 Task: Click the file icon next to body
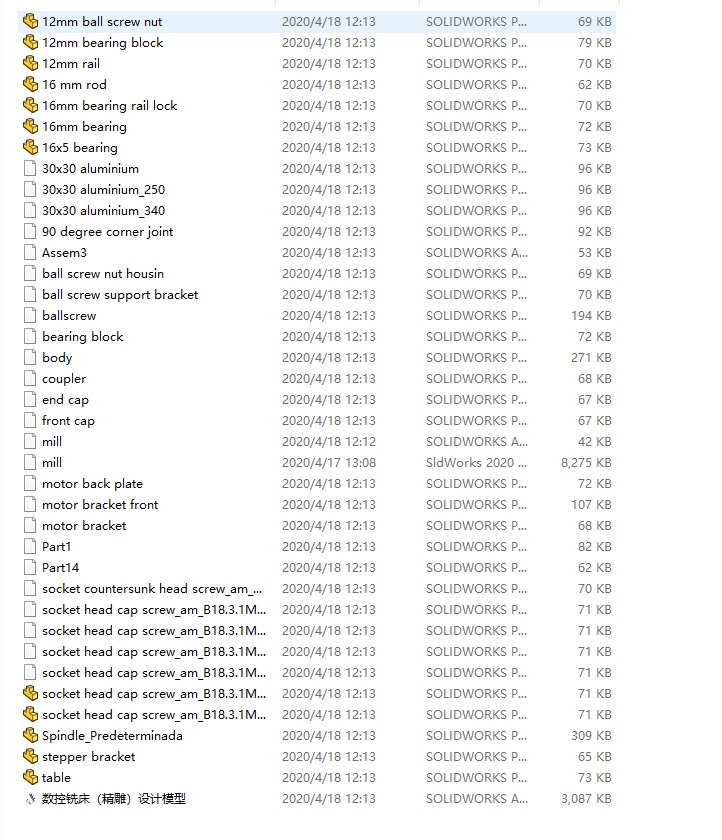click(31, 357)
